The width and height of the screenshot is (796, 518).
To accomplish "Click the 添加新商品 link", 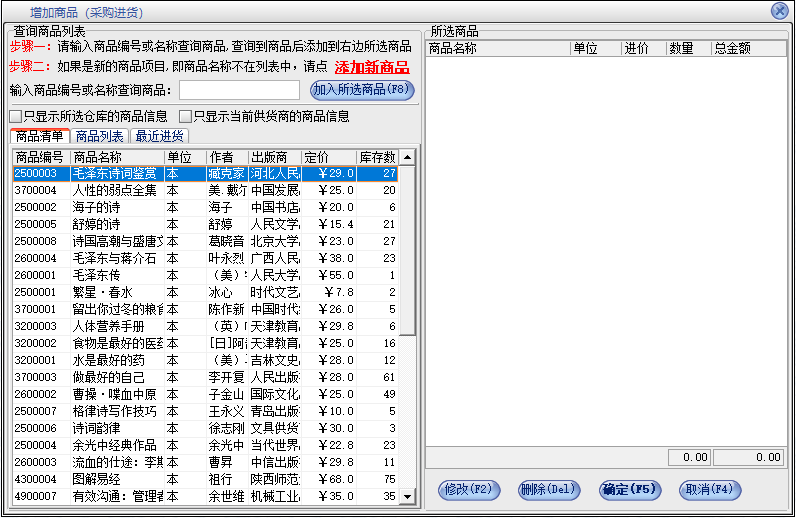I will click(372, 67).
